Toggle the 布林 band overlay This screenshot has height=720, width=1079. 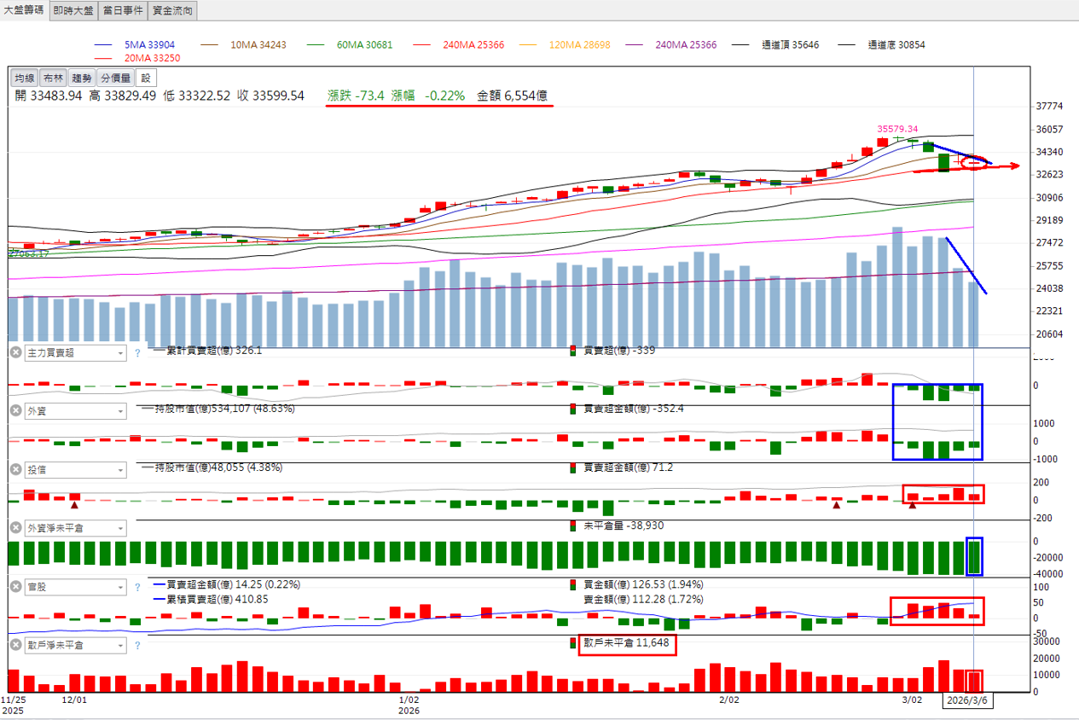click(53, 78)
